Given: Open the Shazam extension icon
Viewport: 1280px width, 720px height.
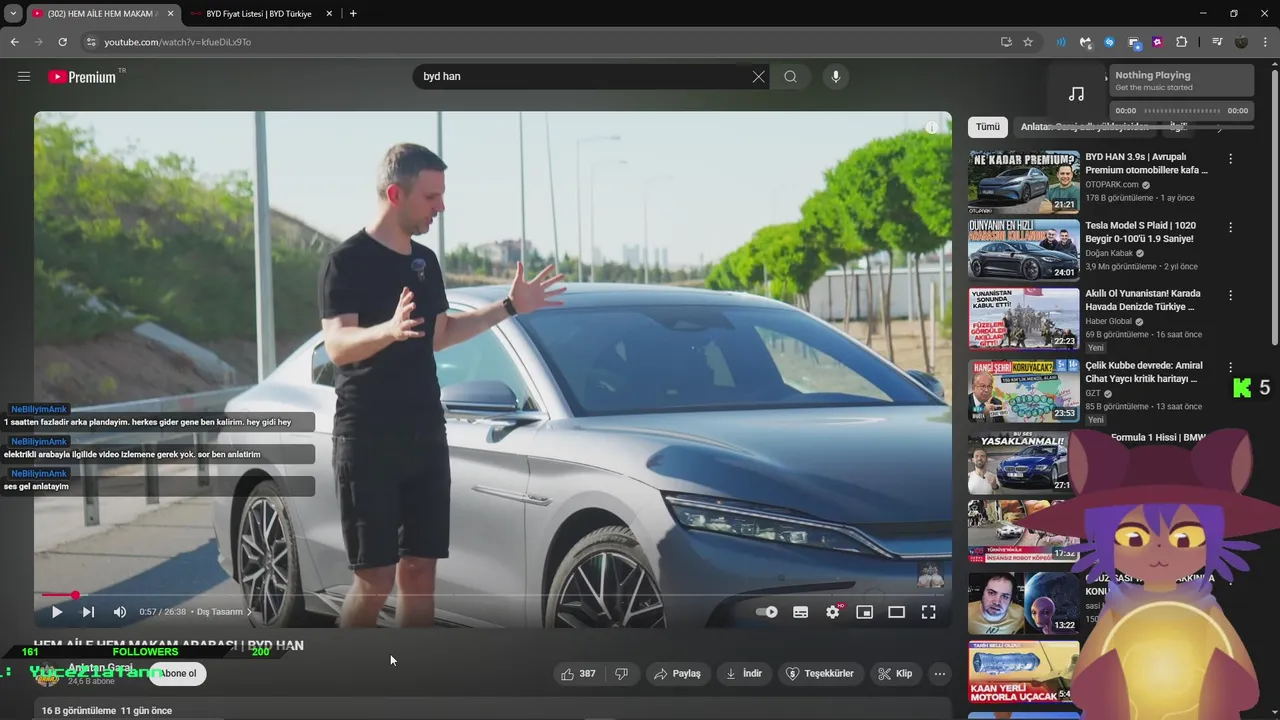Looking at the screenshot, I should point(1109,42).
